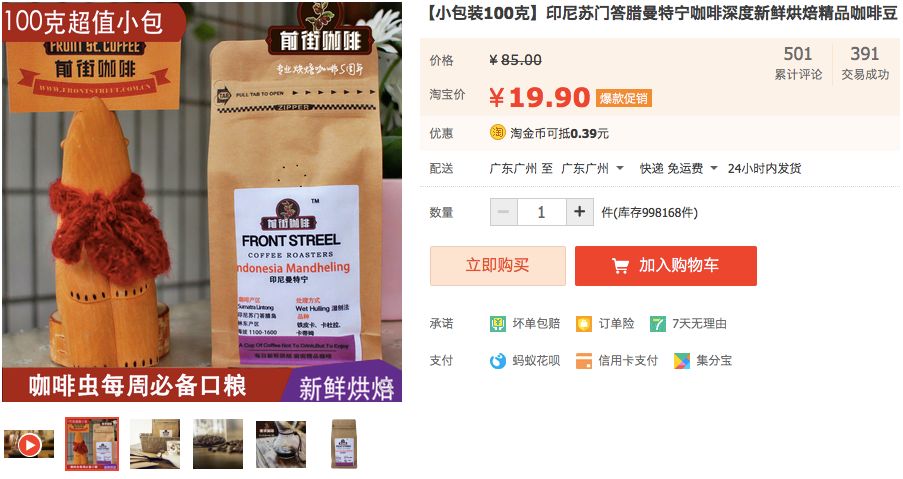Click the Taobao gold coin icon
Image resolution: width=903 pixels, height=479 pixels.
point(498,133)
